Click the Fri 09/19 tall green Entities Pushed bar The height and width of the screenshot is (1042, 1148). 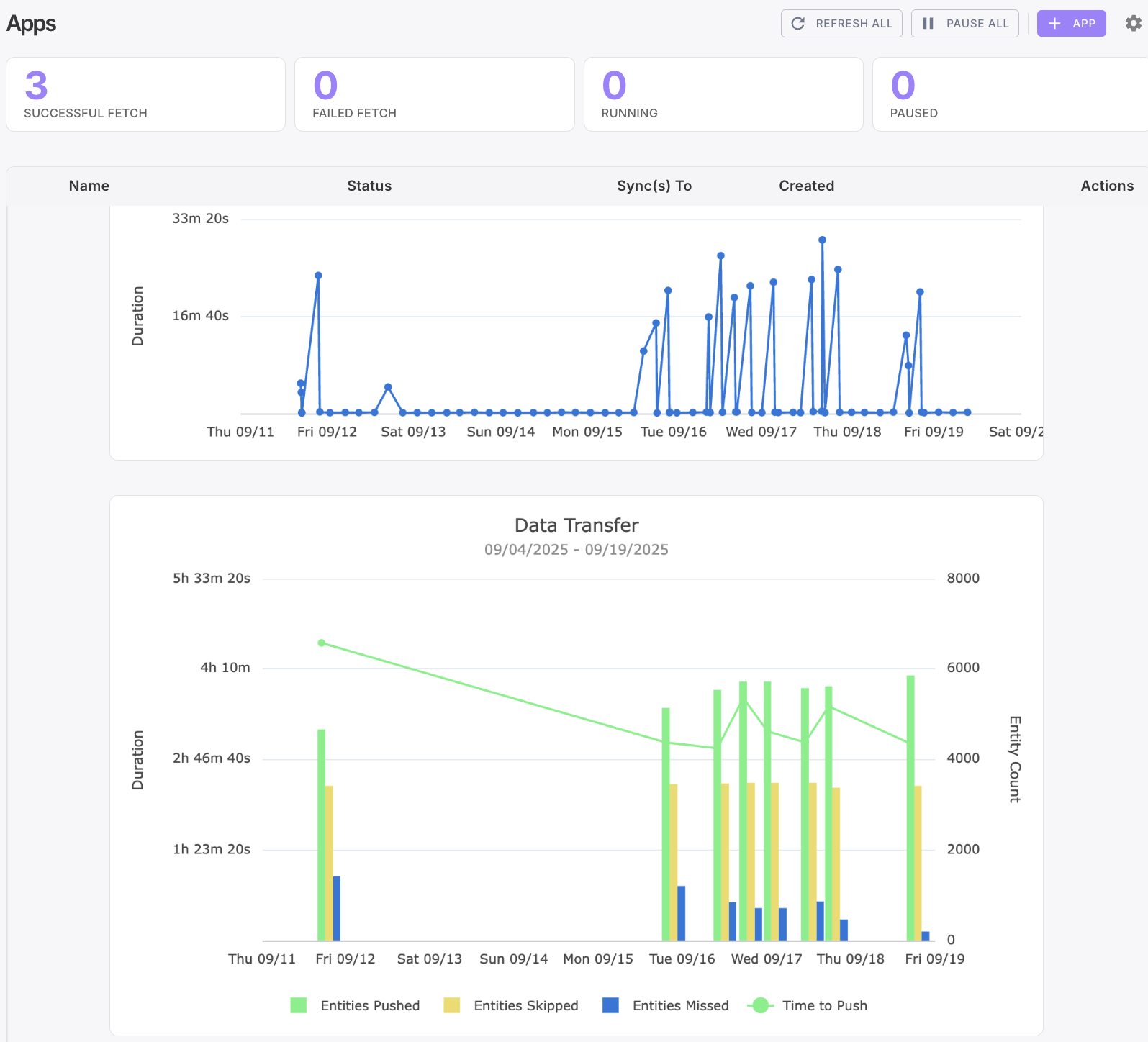coord(910,807)
